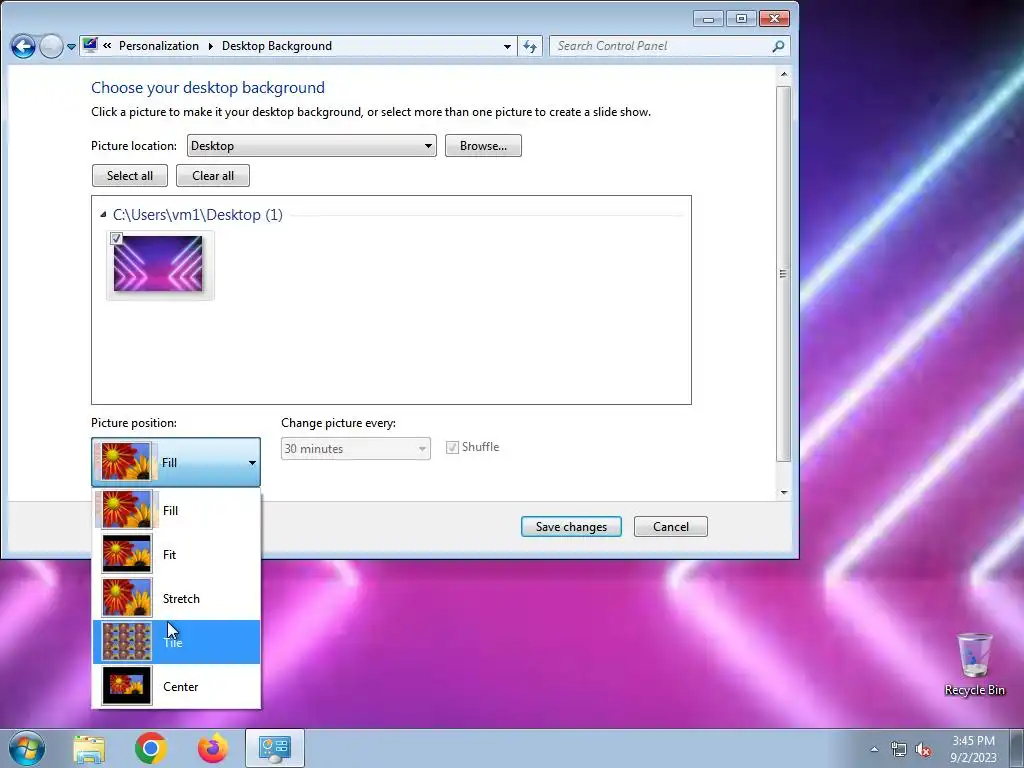Click the Cancel button

(x=671, y=526)
